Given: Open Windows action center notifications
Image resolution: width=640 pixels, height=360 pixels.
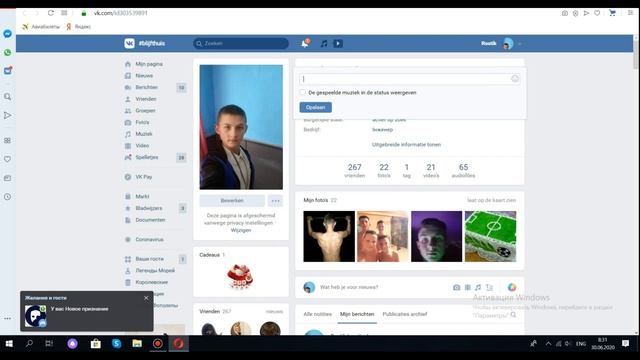Looking at the screenshot, I should coord(625,344).
